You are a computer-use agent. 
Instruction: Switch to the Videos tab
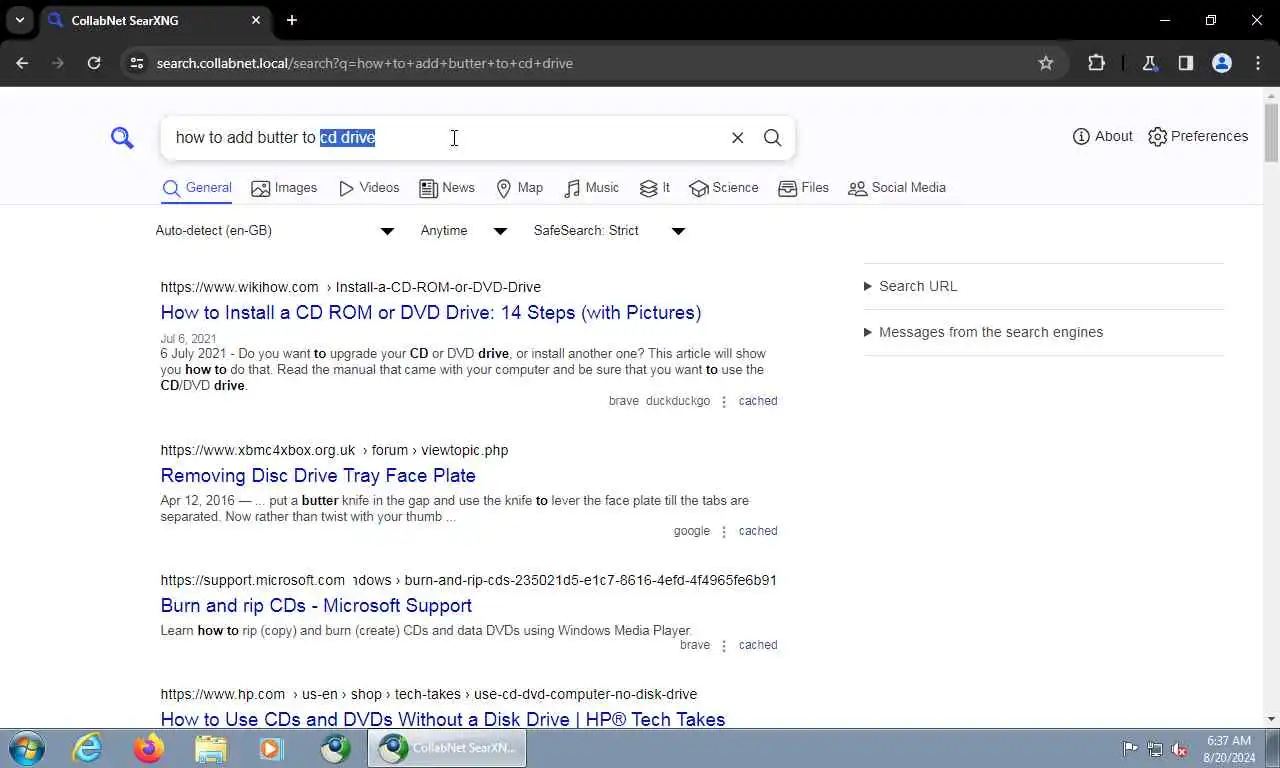[369, 188]
